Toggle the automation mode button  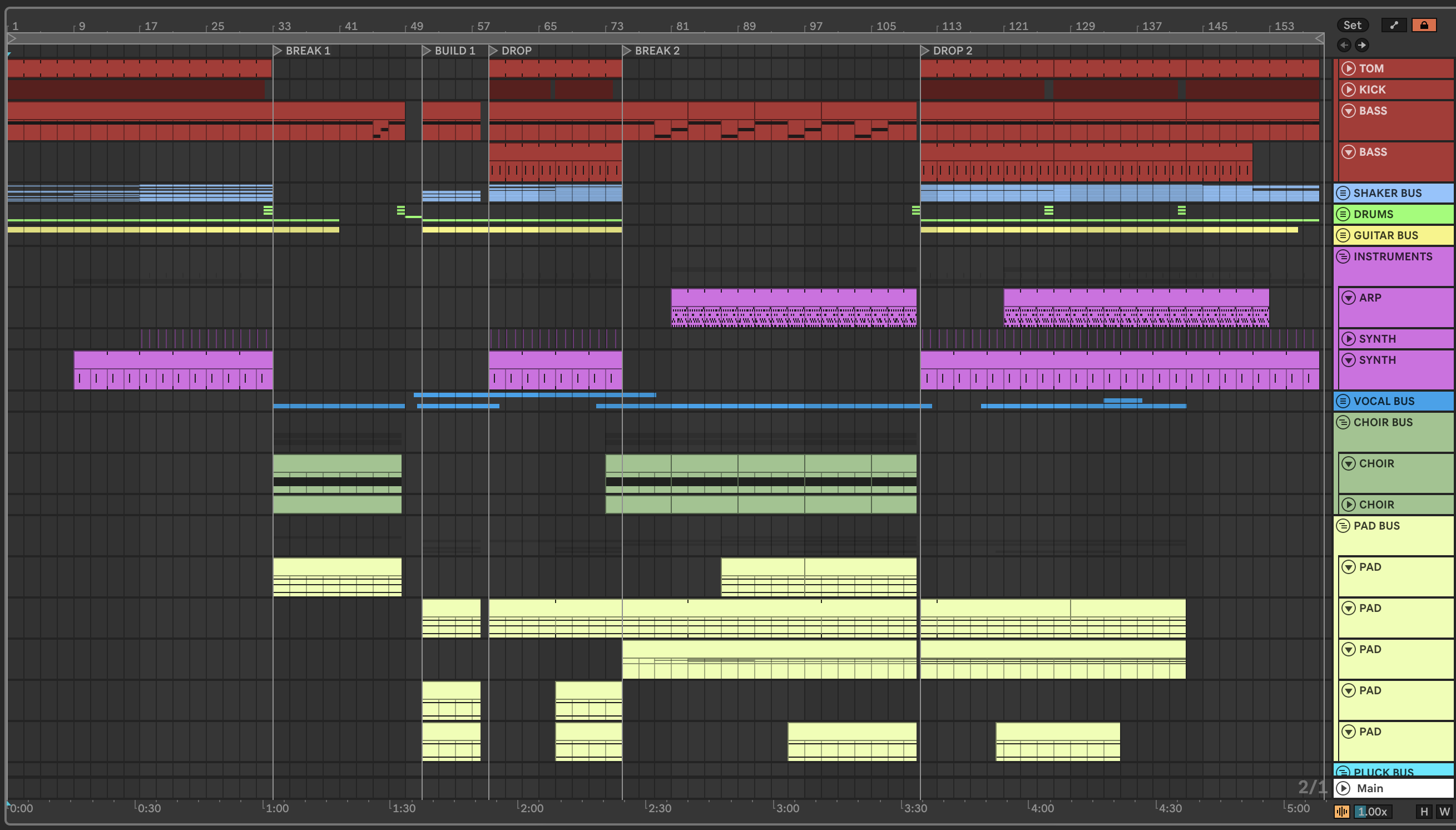click(1393, 25)
